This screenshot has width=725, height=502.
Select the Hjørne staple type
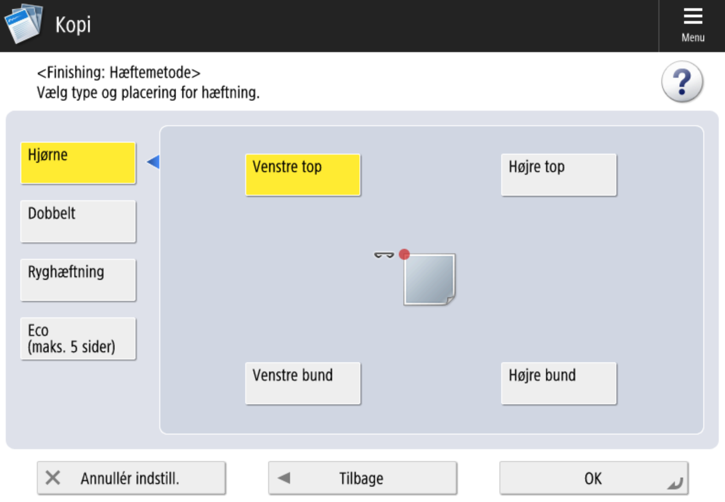coord(78,163)
